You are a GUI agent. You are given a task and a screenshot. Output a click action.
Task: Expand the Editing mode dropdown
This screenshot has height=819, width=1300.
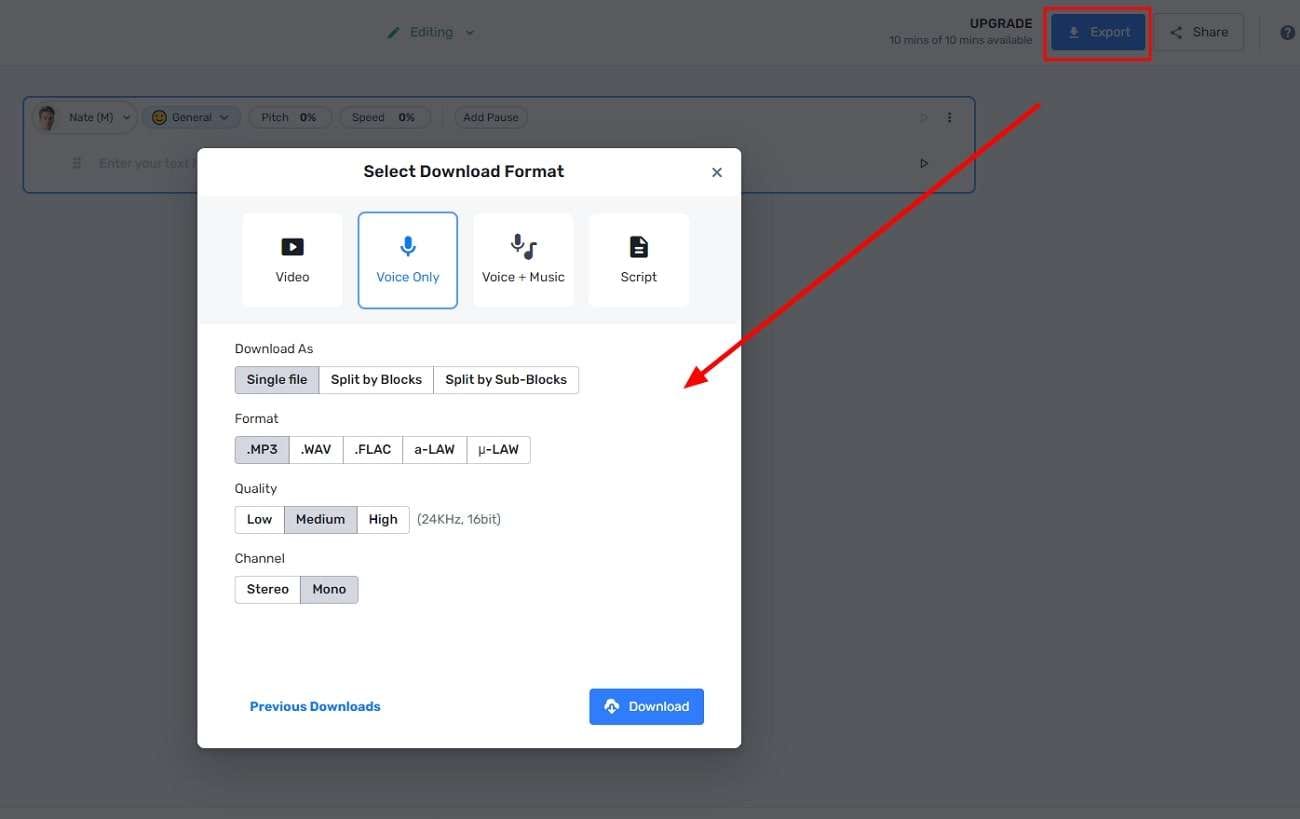pos(431,32)
